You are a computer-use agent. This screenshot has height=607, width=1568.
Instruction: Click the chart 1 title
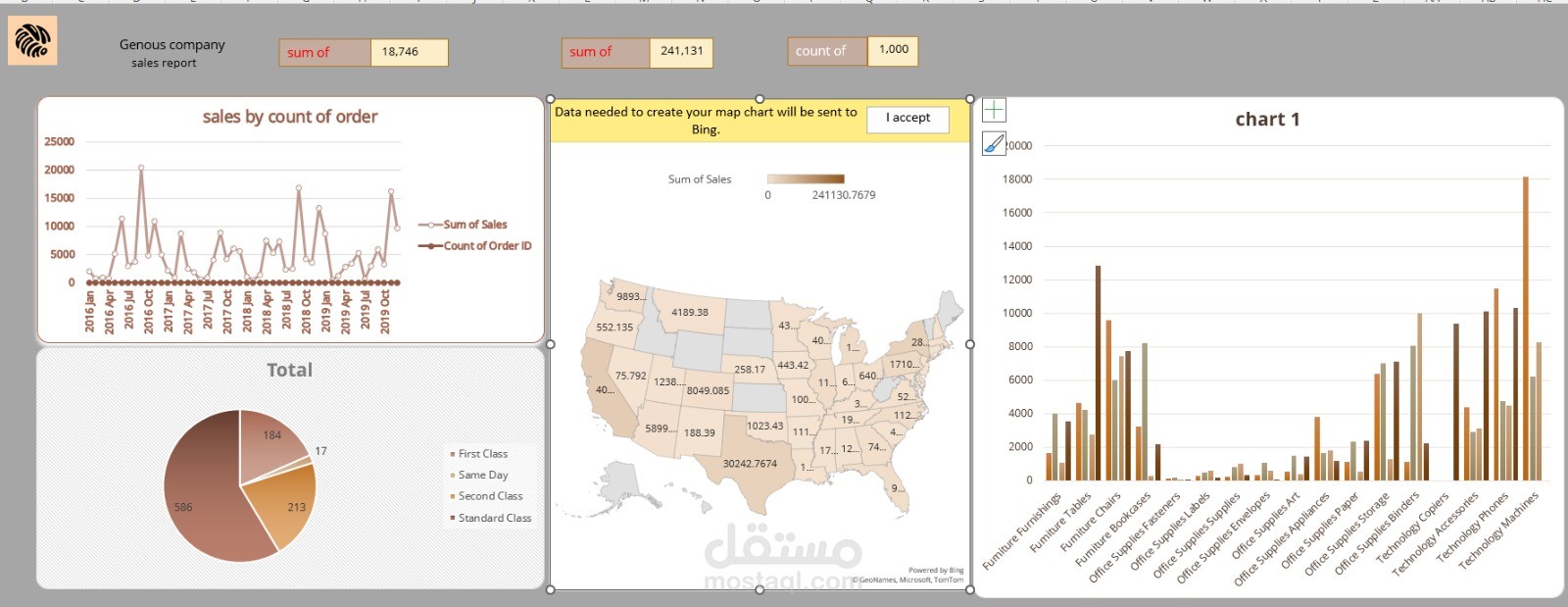[1267, 120]
